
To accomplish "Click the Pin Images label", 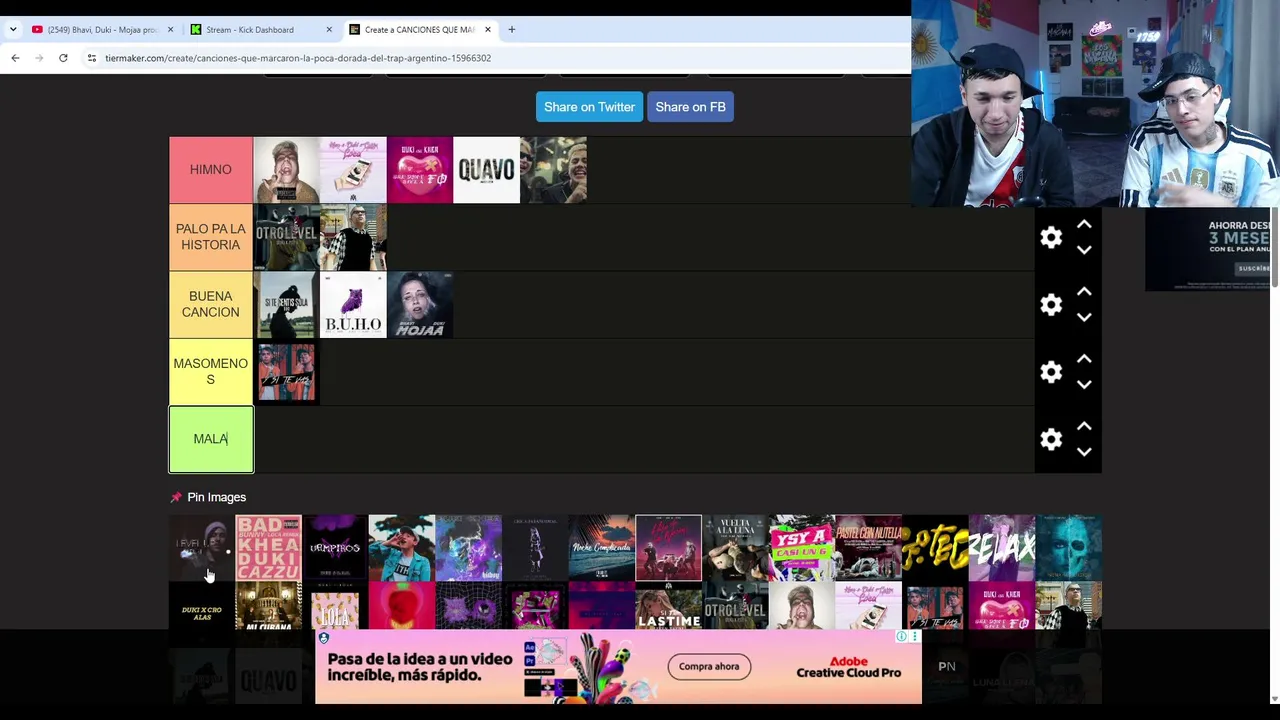I will point(216,497).
